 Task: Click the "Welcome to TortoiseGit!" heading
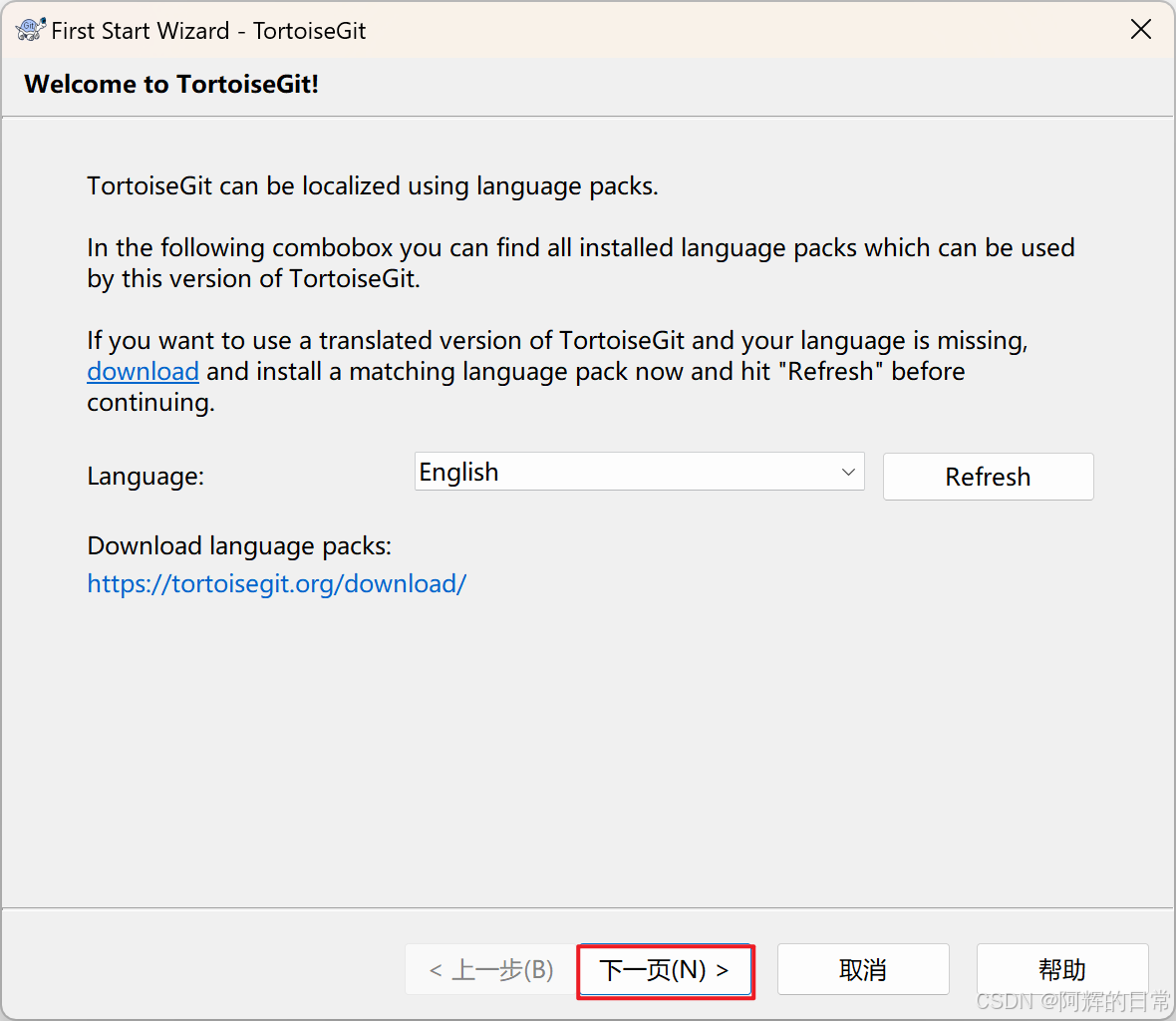coord(171,84)
